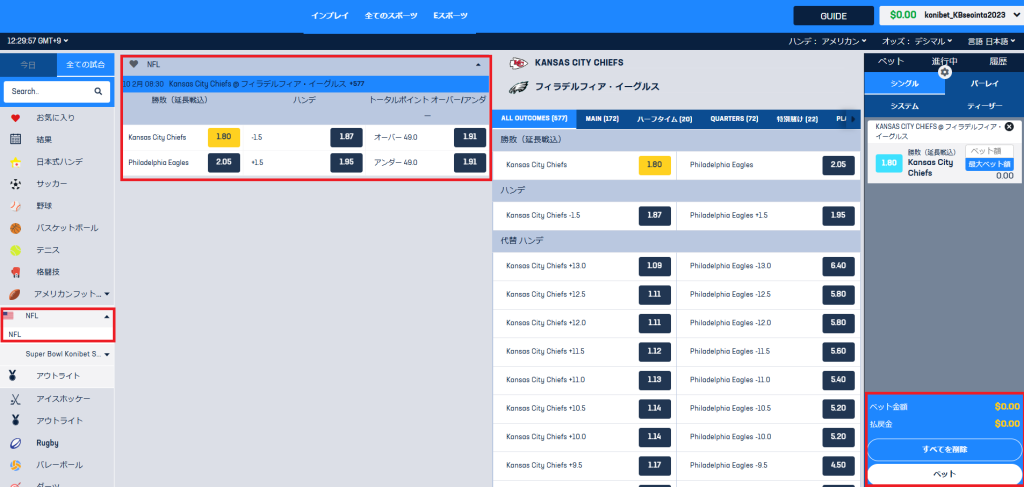This screenshot has width=1024, height=487.
Task: Select the パーレイ bet type tab
Action: coord(984,84)
